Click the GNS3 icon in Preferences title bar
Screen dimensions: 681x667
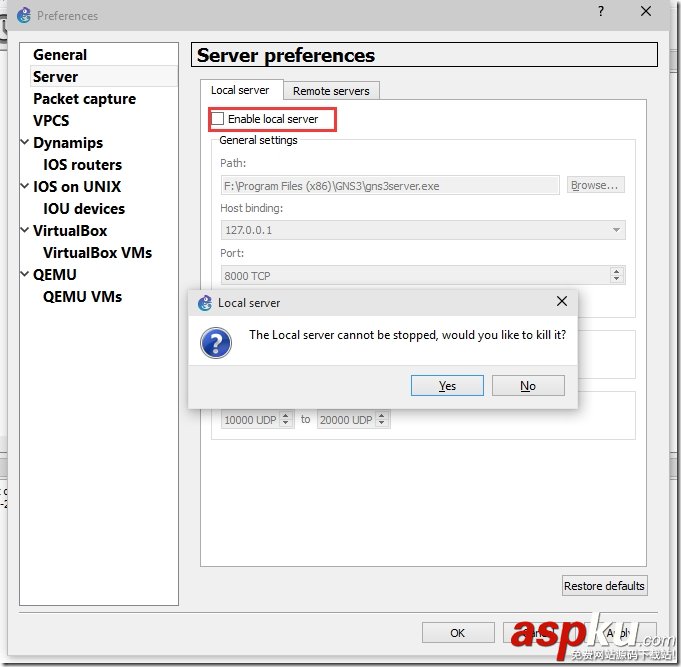[x=24, y=16]
